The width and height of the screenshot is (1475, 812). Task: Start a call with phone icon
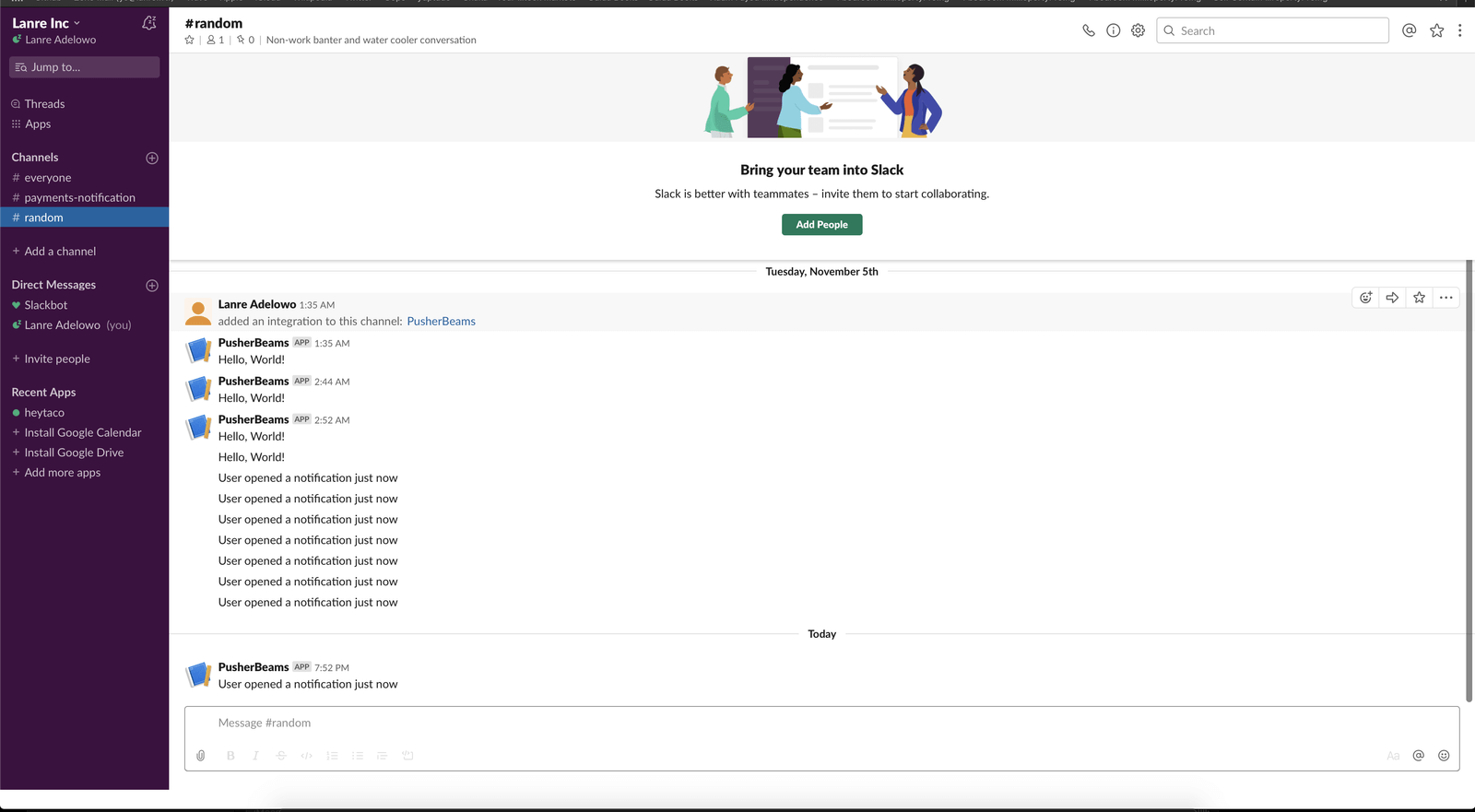click(1089, 30)
